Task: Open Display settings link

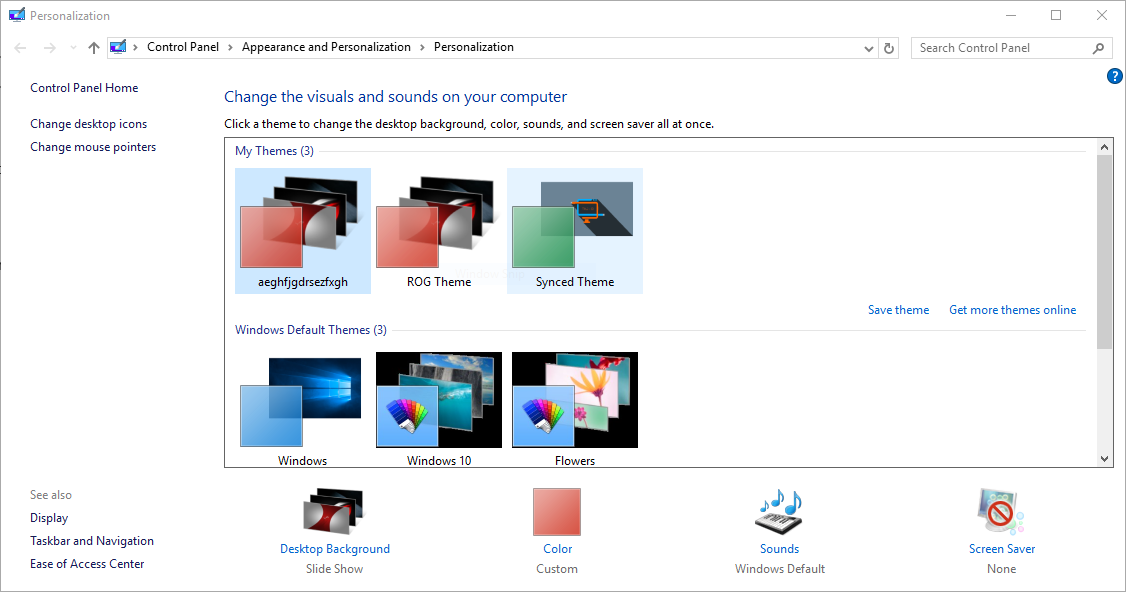Action: click(49, 518)
